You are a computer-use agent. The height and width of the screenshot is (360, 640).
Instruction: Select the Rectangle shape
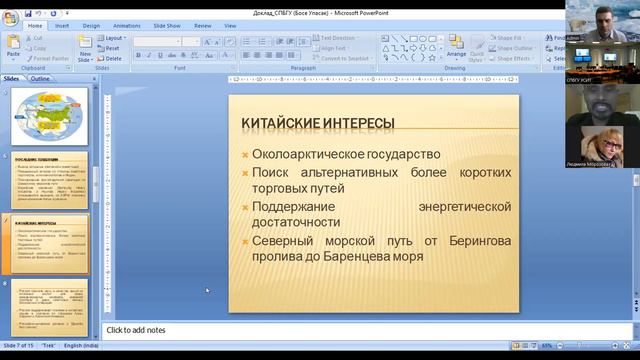(x=413, y=39)
